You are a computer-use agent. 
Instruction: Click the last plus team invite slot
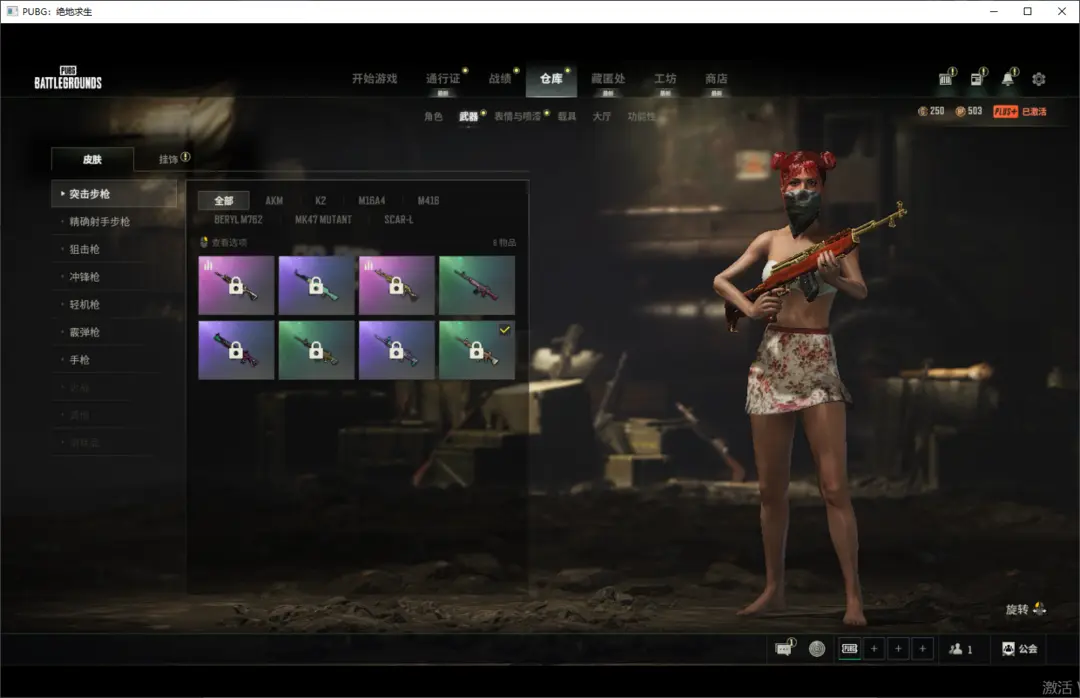point(922,648)
